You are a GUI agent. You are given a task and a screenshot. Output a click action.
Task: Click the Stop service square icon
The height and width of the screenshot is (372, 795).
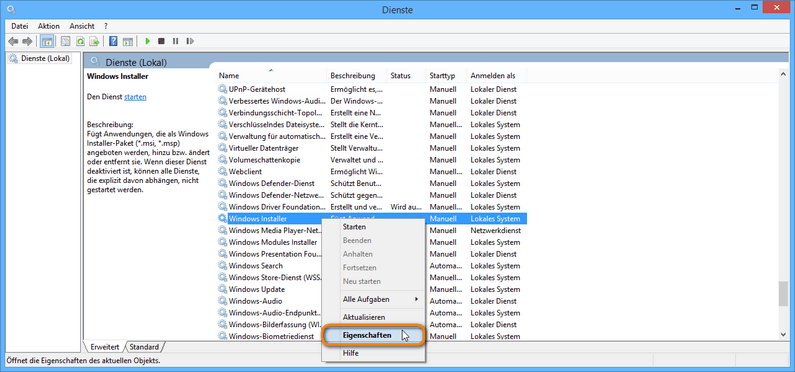[x=161, y=41]
